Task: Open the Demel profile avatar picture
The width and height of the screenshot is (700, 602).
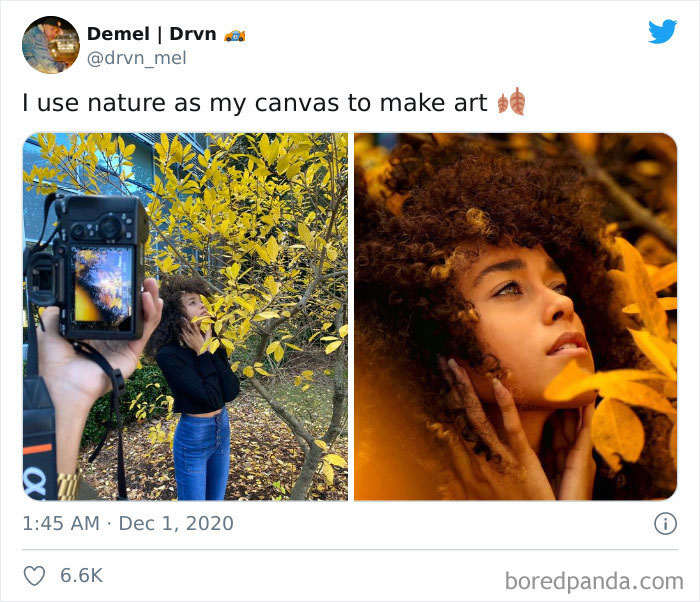Action: [50, 45]
